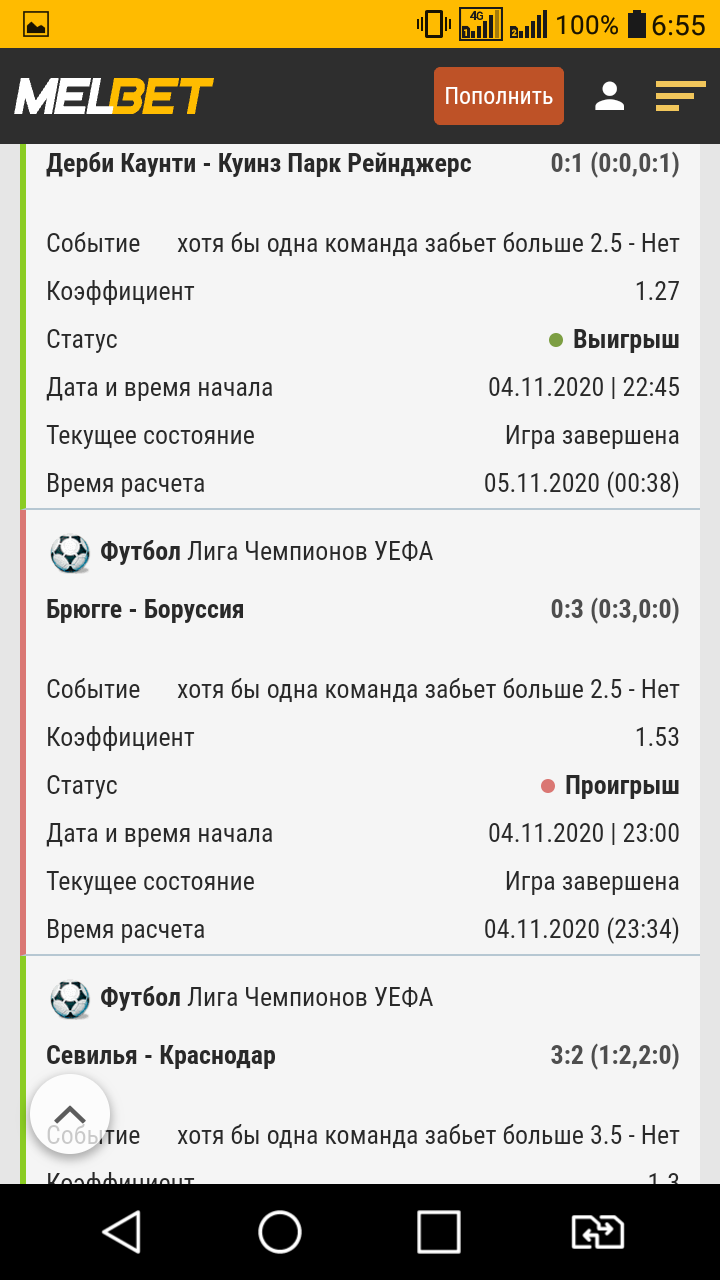Open the Севилья - Краснодар match title
Image resolution: width=720 pixels, height=1280 pixels.
coord(161,1055)
